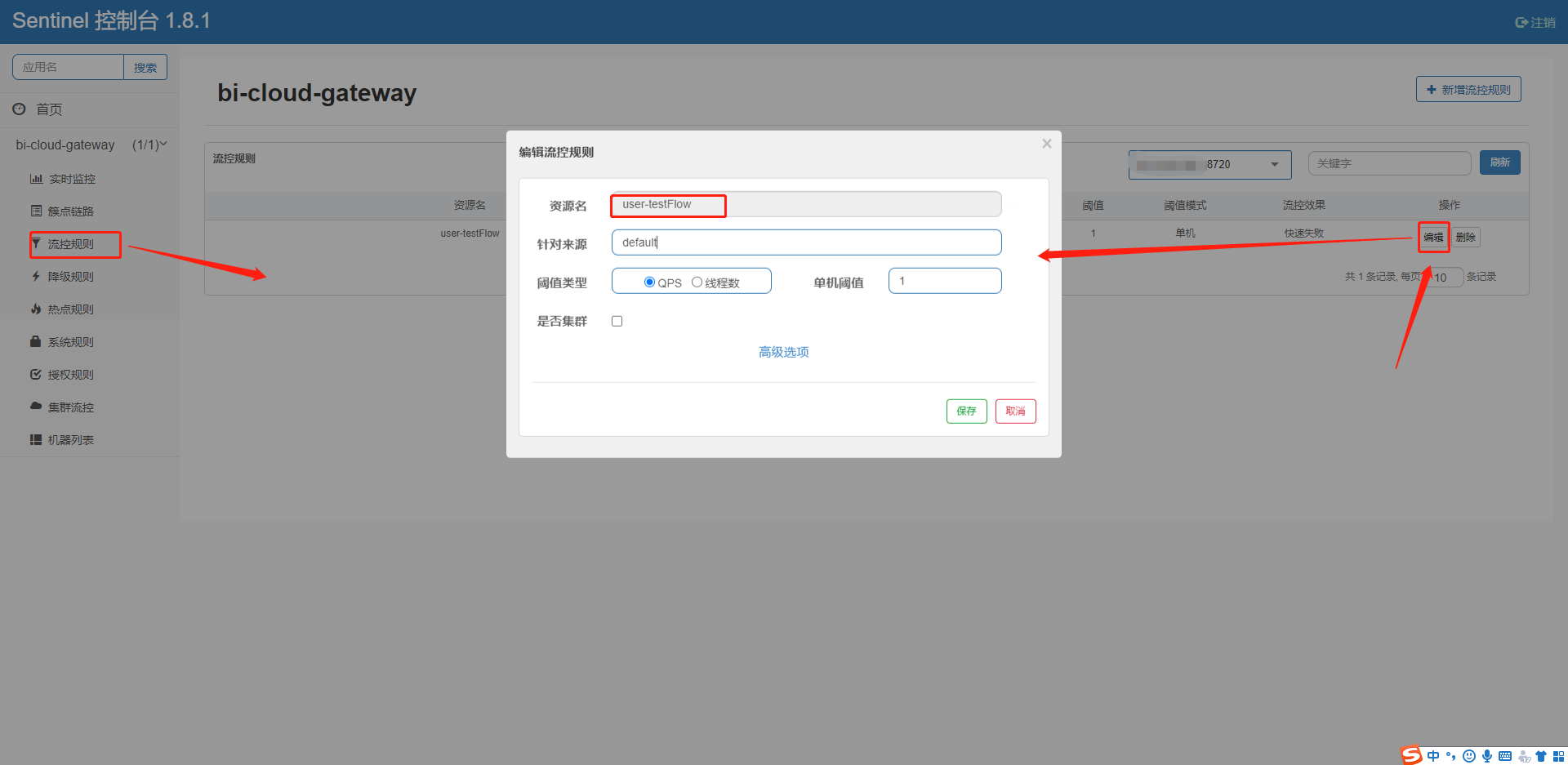Select the 线程数 threshold type radio
Viewport: 1568px width, 765px height.
697,282
